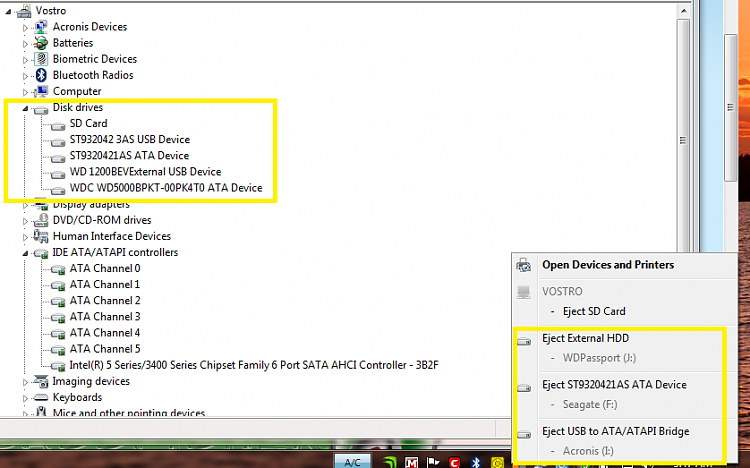This screenshot has width=750, height=468.
Task: Open the McAfee tray icon
Action: pyautogui.click(x=411, y=463)
